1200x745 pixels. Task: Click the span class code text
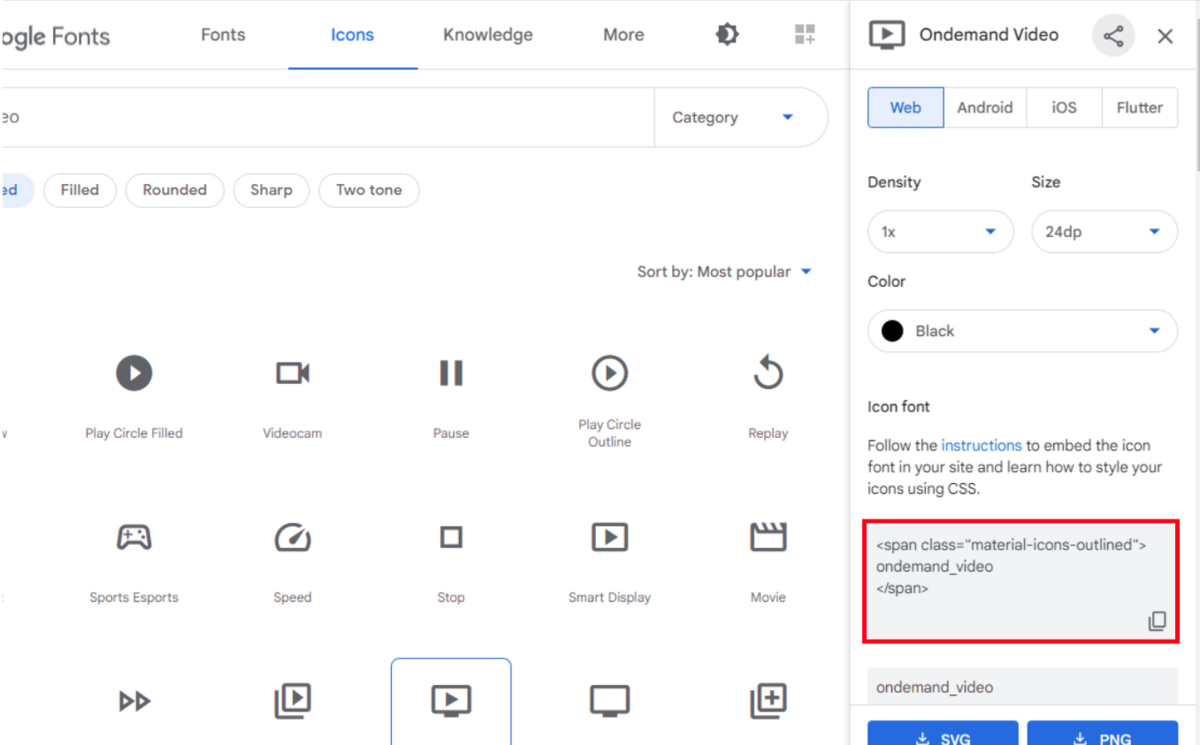click(1011, 567)
